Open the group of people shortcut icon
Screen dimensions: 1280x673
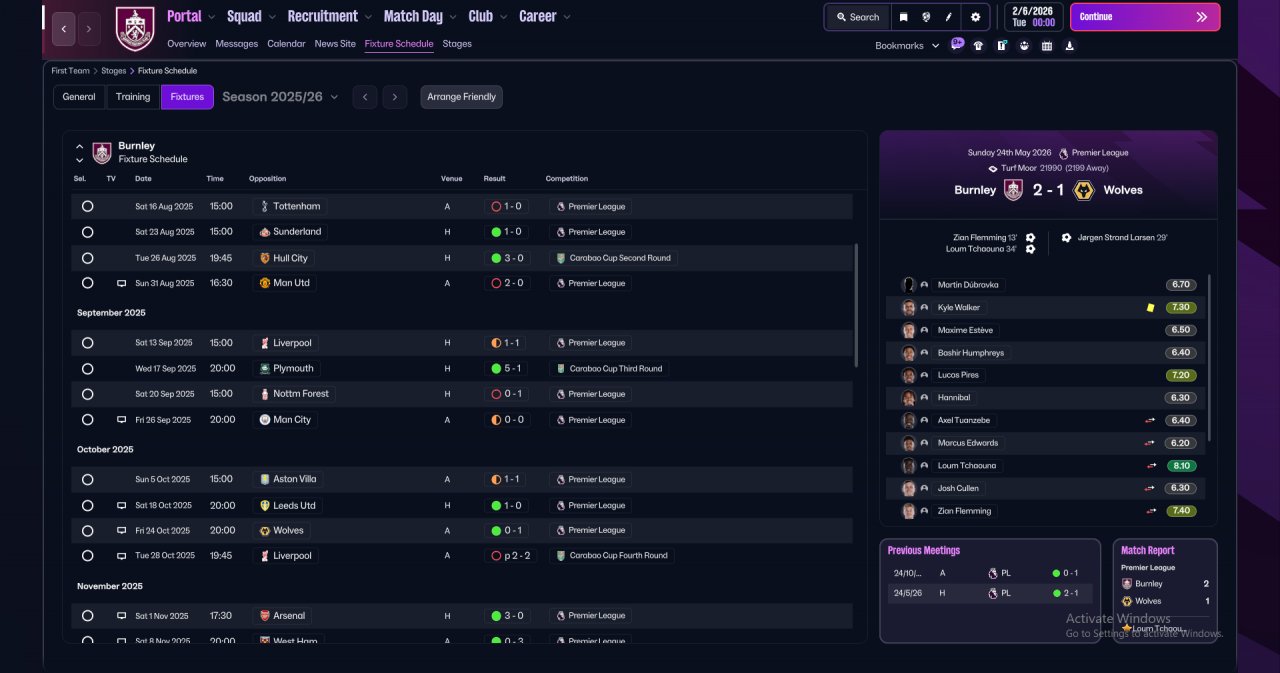click(x=1024, y=45)
